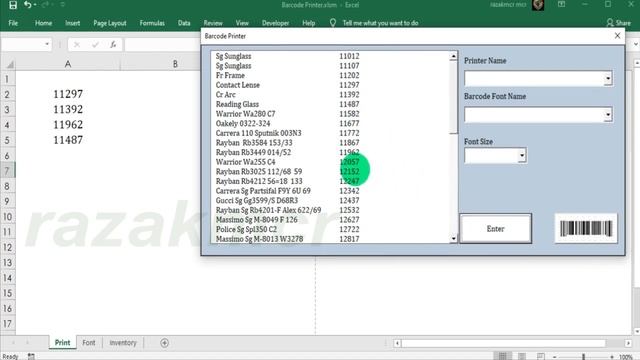
Task: Click cell containing 11392
Action: coord(68,109)
